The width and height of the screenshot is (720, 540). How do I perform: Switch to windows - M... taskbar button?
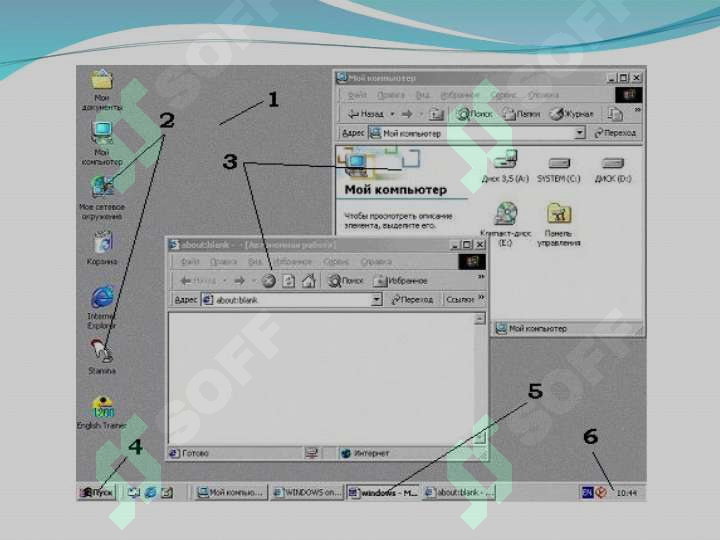[x=383, y=492]
